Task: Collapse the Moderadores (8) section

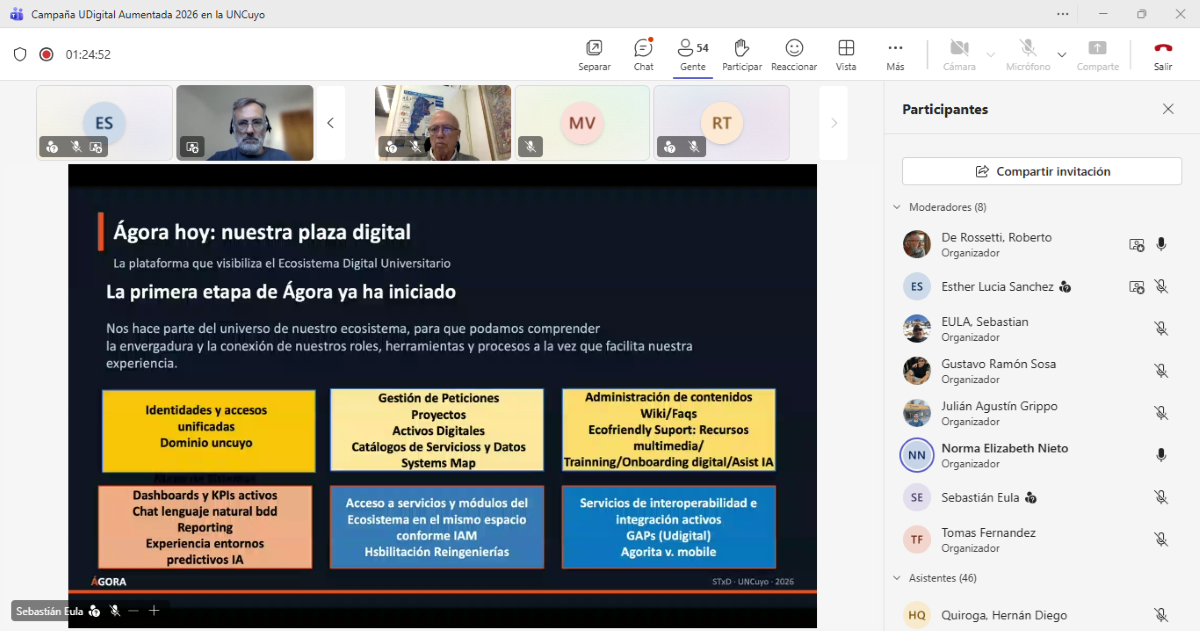Action: pyautogui.click(x=896, y=207)
